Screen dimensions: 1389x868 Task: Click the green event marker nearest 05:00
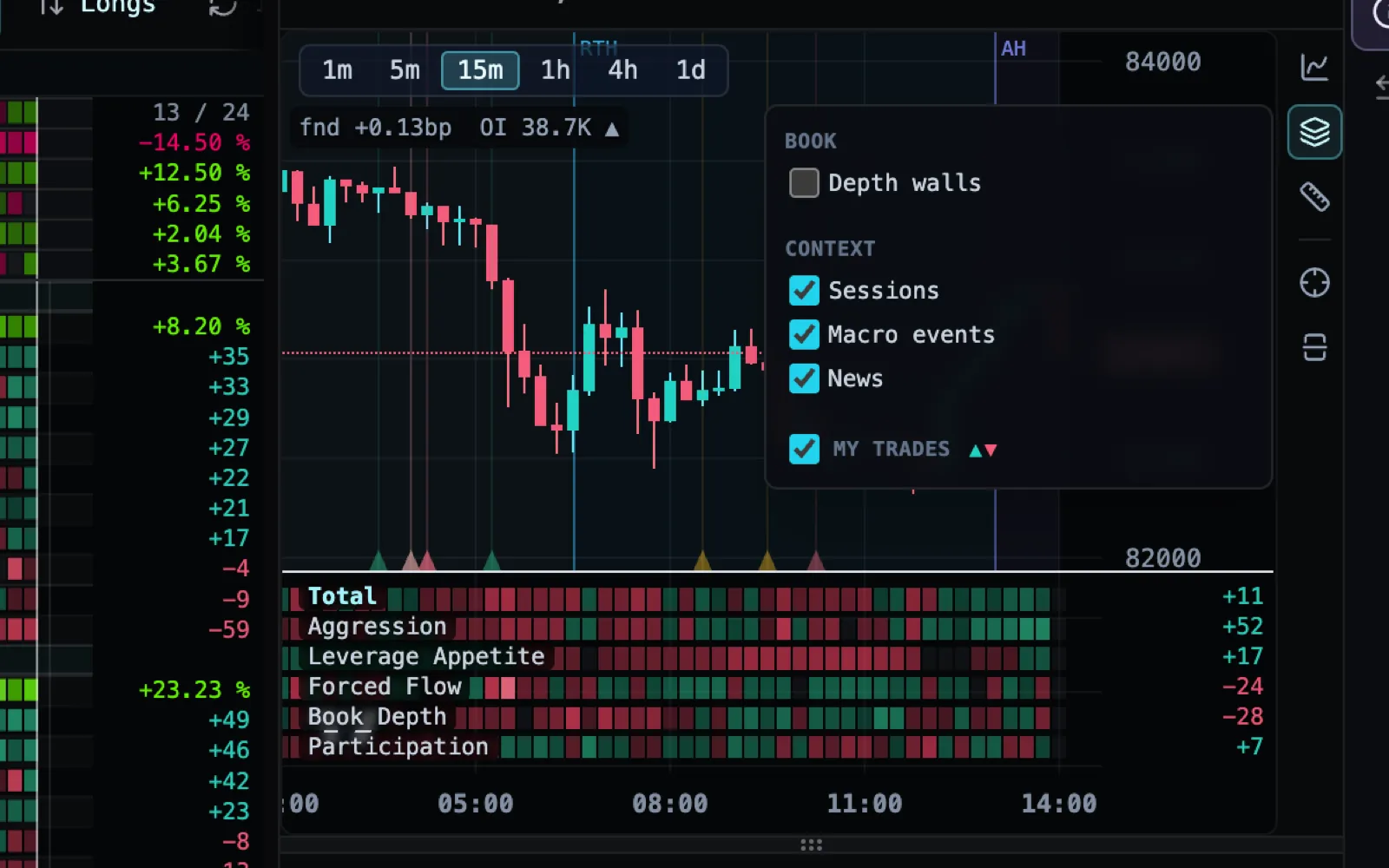pyautogui.click(x=491, y=561)
